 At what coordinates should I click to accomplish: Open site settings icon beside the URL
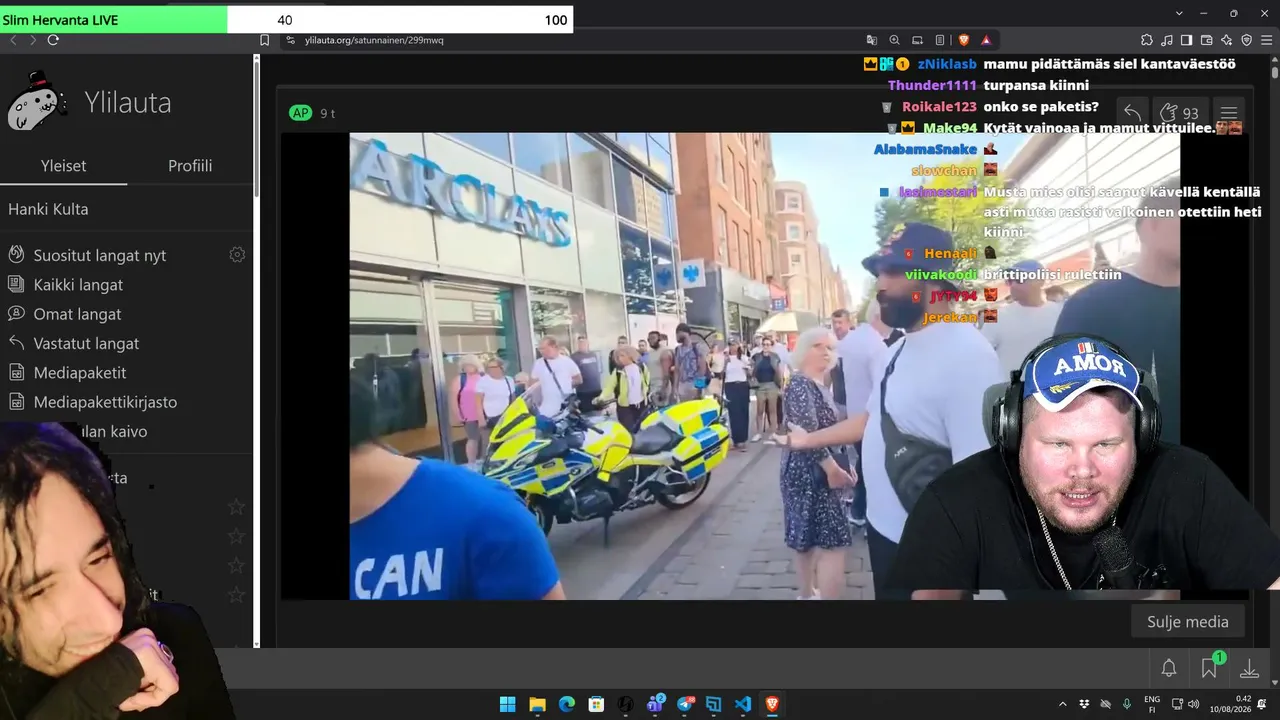click(x=290, y=40)
